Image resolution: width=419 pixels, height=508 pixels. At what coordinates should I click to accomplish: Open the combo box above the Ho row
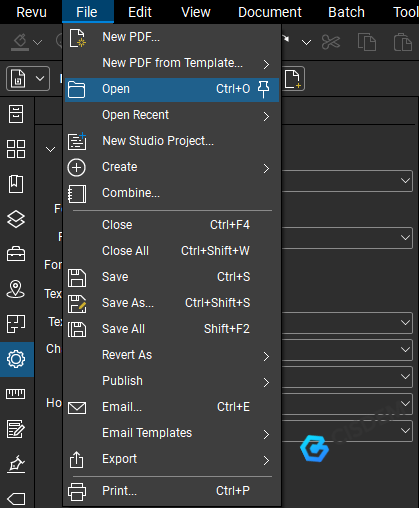pyautogui.click(x=347, y=377)
